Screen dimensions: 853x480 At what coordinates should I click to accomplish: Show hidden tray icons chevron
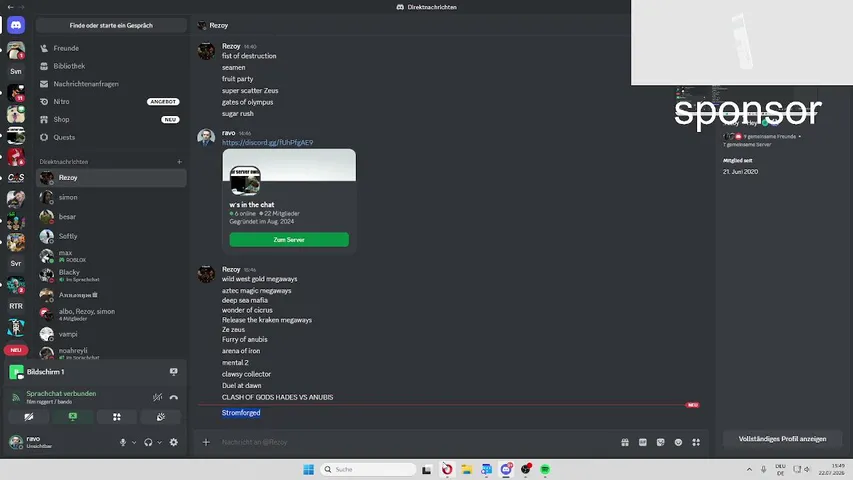click(x=749, y=469)
